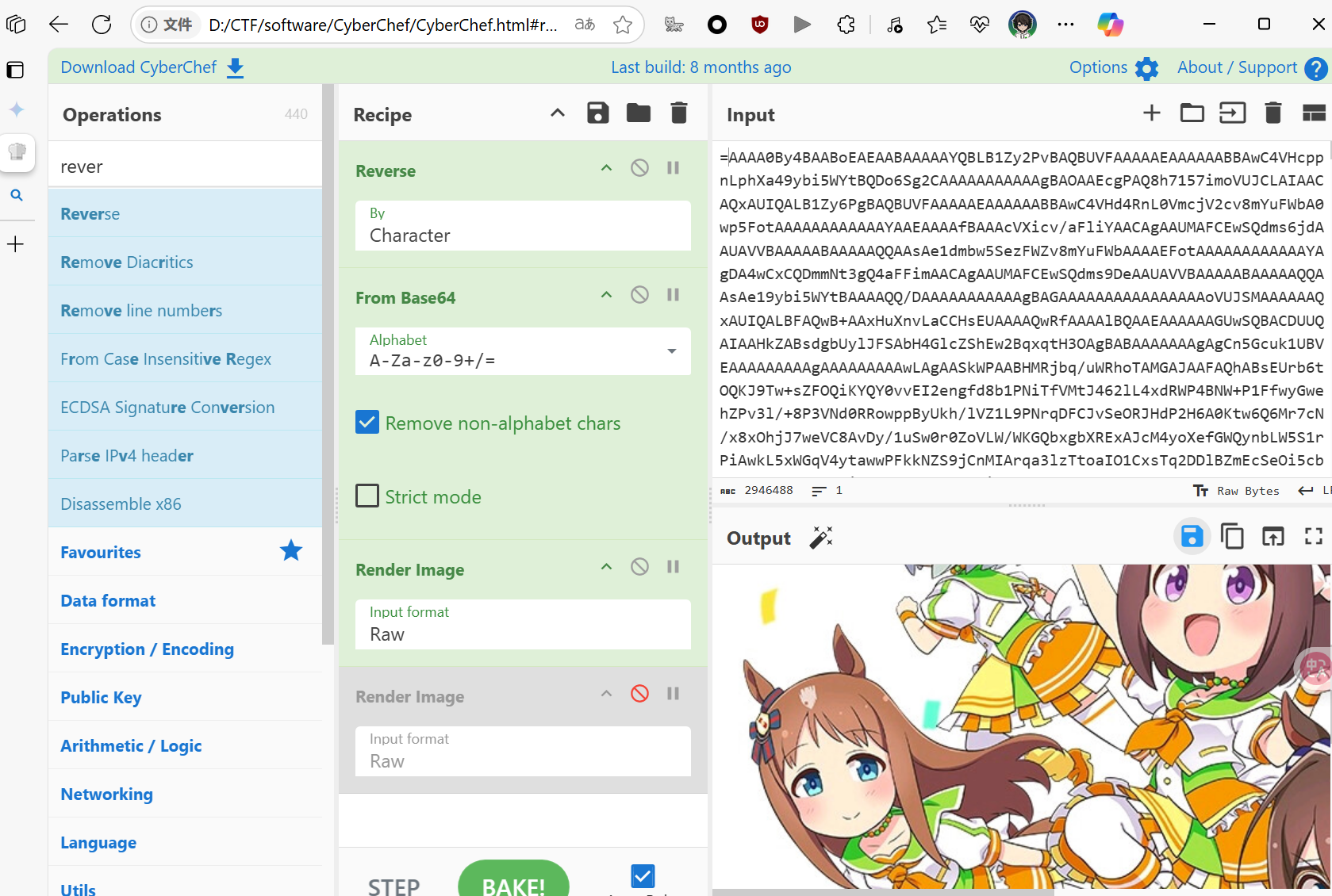Re-enable the disabled second Render Image operation

click(x=639, y=694)
